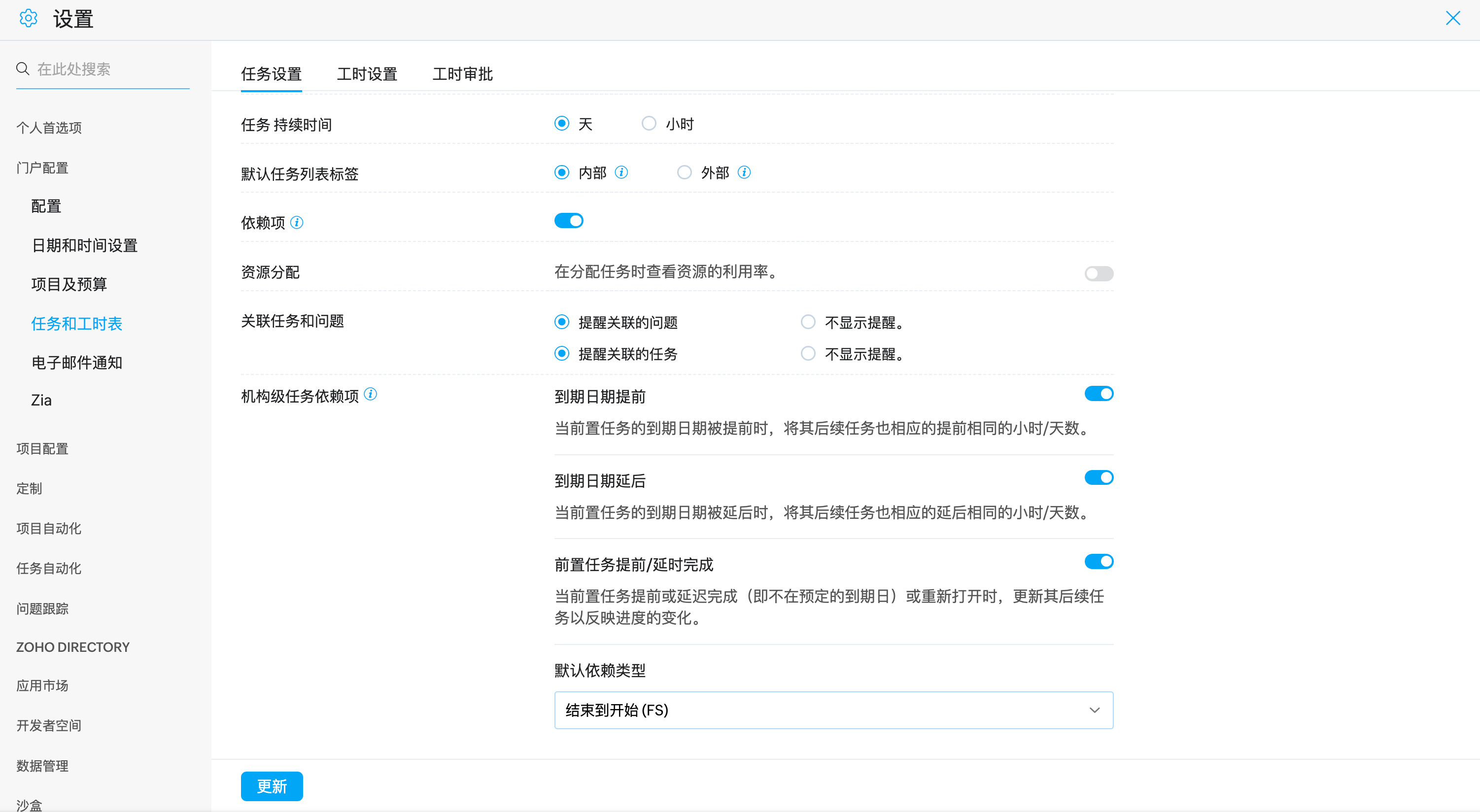Click the search magnifier icon in sidebar

coord(22,69)
